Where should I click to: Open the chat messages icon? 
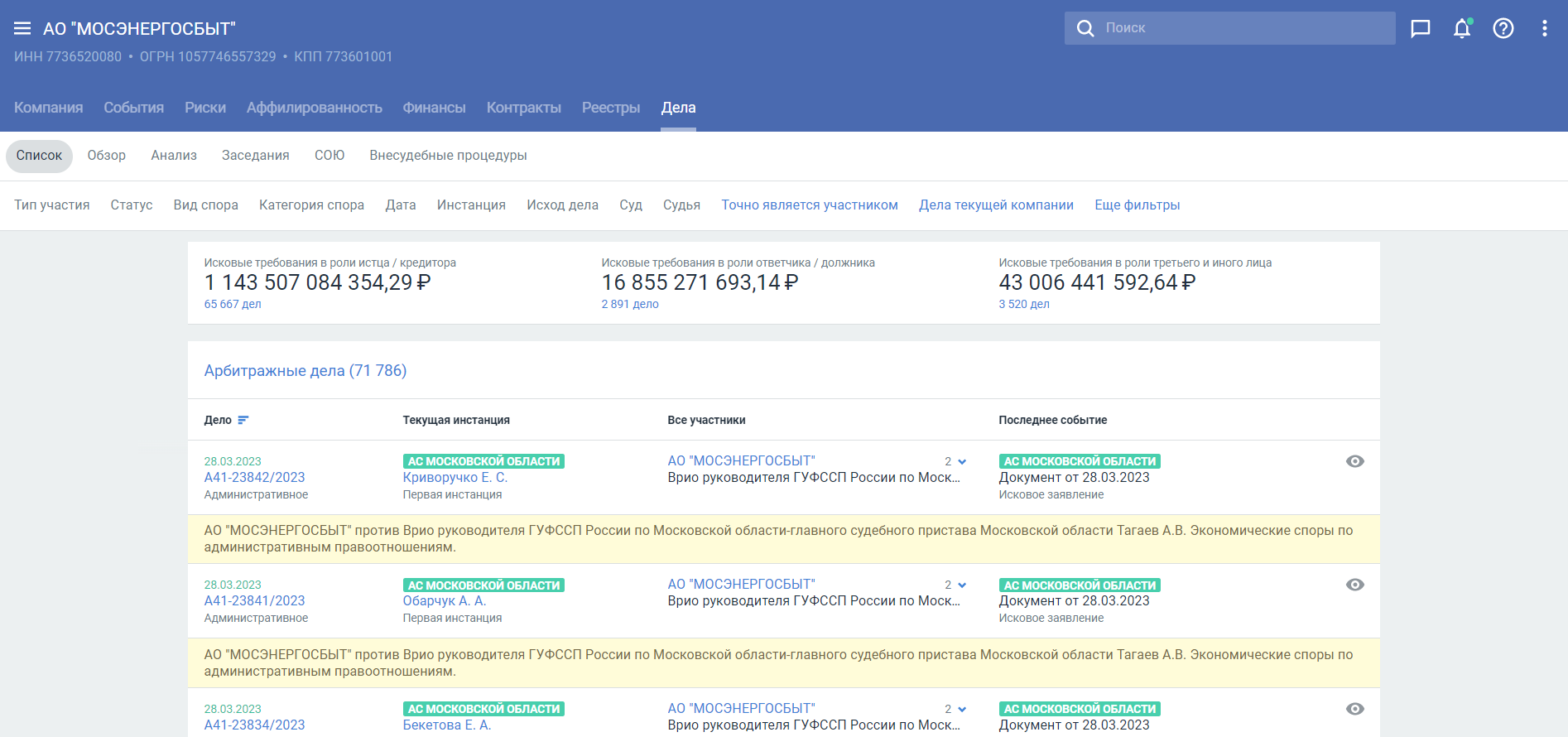tap(1421, 29)
